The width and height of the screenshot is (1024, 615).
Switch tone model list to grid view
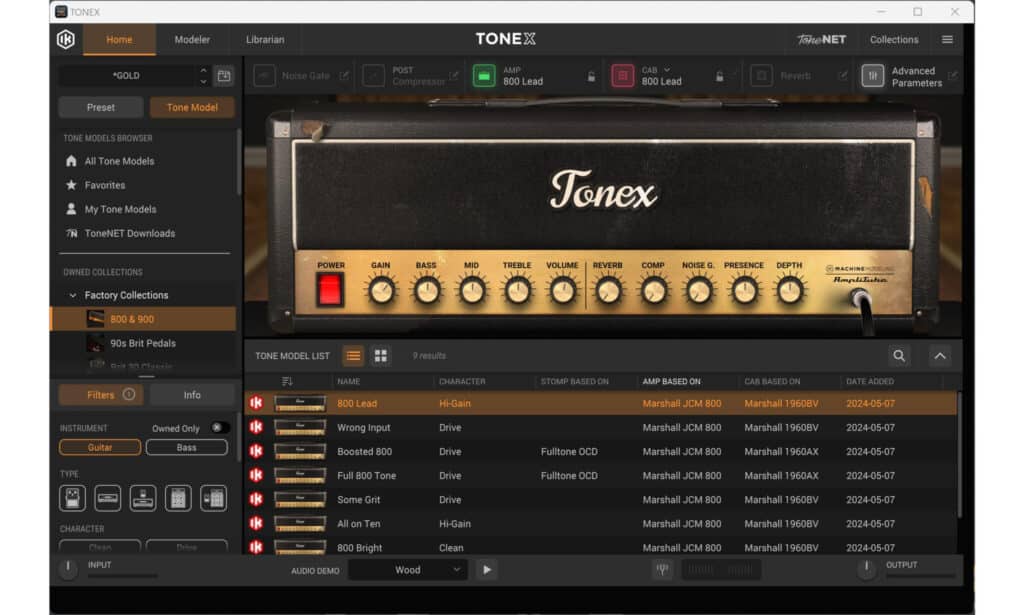coord(381,356)
